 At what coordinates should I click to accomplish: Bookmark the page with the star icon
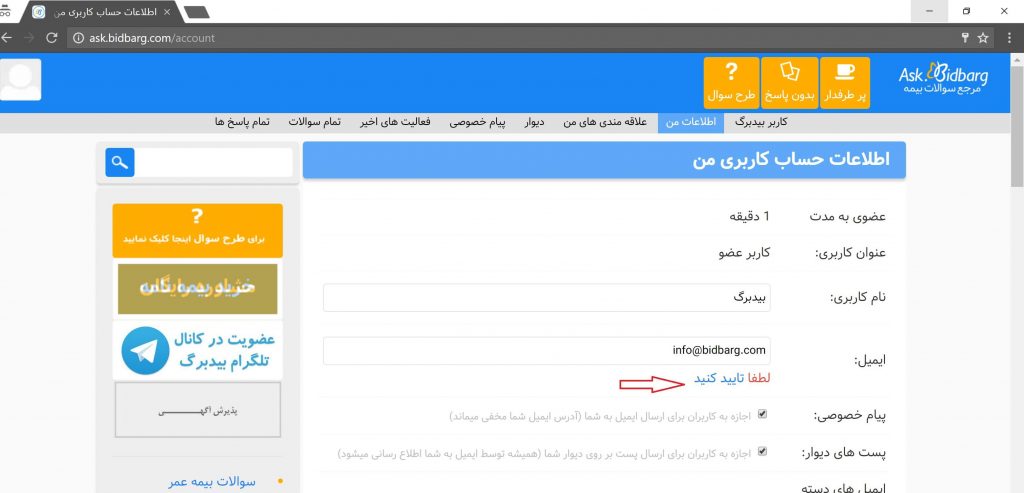pyautogui.click(x=983, y=38)
